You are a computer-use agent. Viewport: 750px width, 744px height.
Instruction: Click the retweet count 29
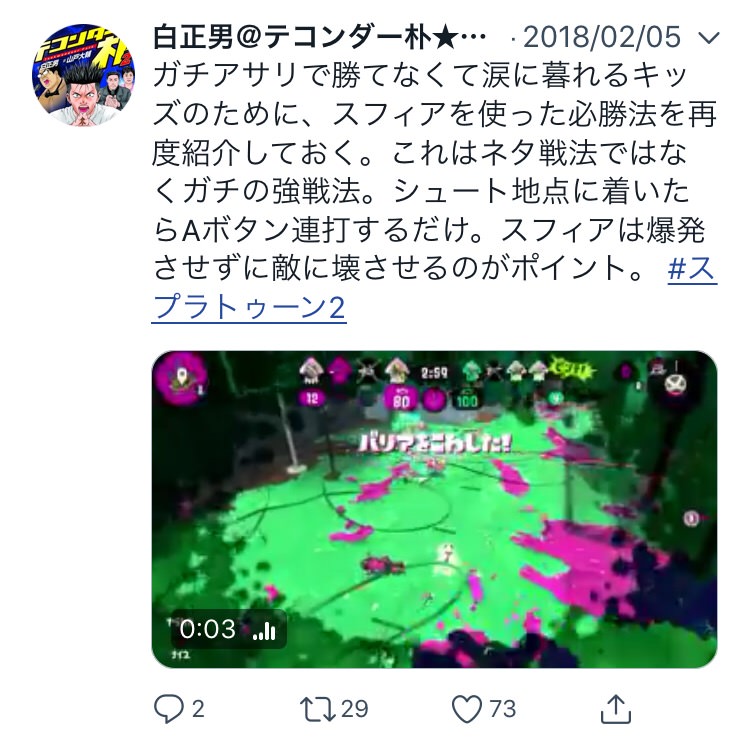[354, 709]
